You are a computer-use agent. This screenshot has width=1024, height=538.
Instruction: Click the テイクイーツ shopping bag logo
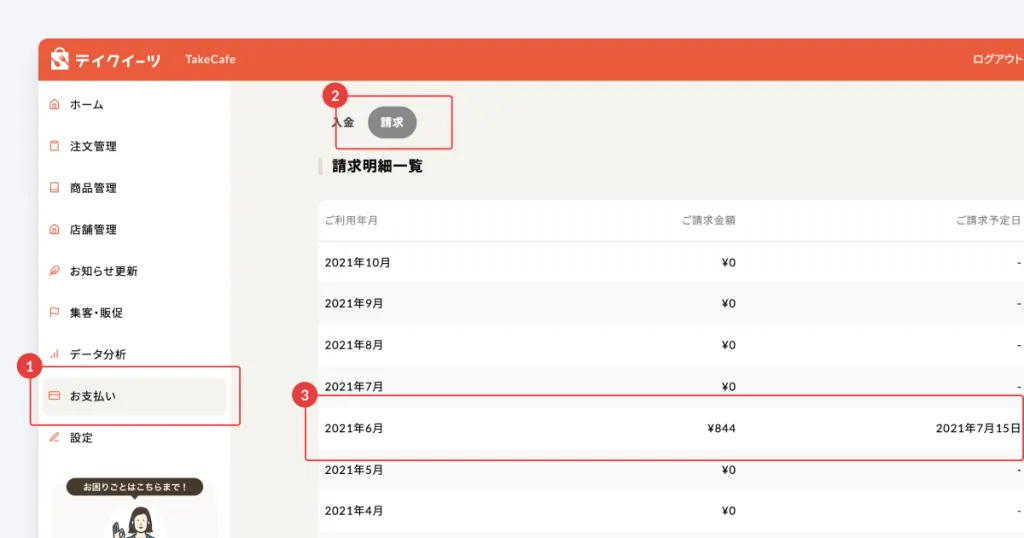coord(60,60)
